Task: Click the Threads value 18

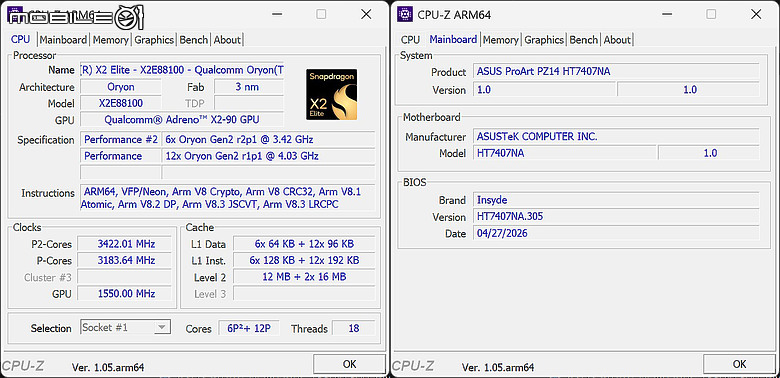Action: 354,328
